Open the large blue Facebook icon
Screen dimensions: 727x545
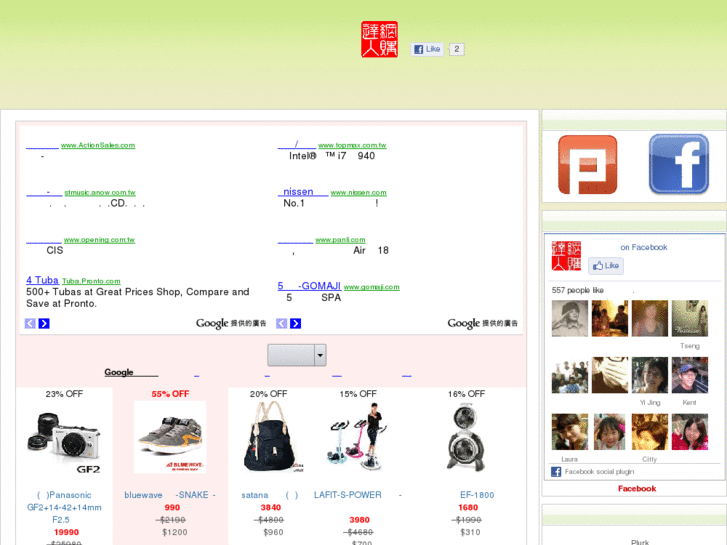click(x=679, y=164)
